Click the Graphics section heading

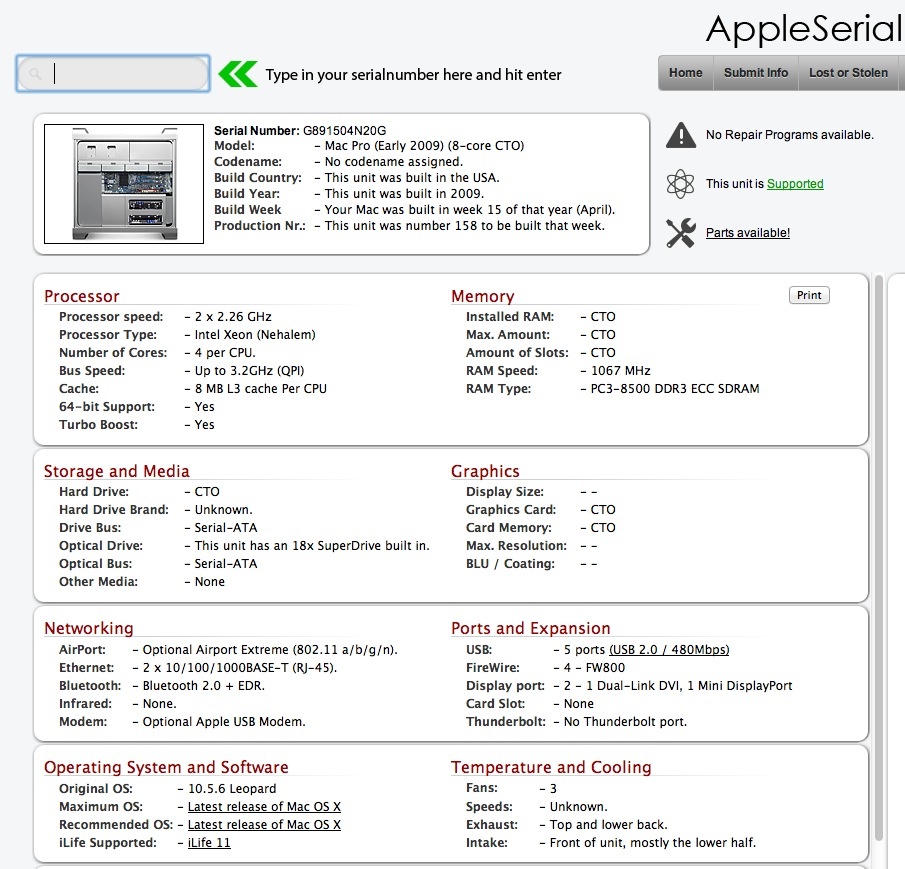pyautogui.click(x=485, y=471)
